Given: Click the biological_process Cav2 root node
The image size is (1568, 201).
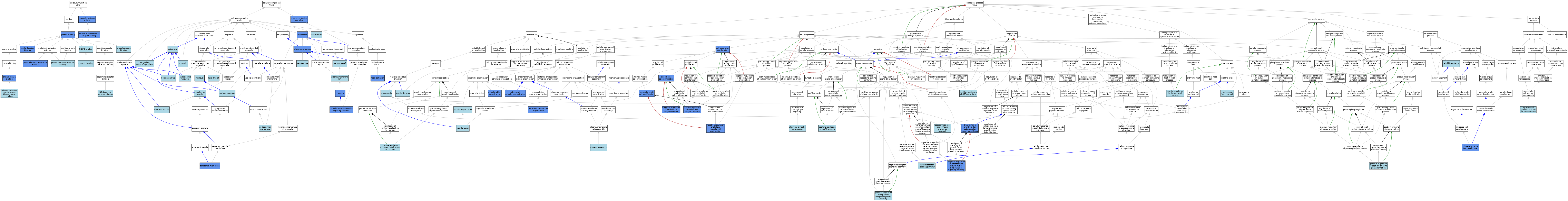Looking at the screenshot, I should pyautogui.click(x=974, y=4).
